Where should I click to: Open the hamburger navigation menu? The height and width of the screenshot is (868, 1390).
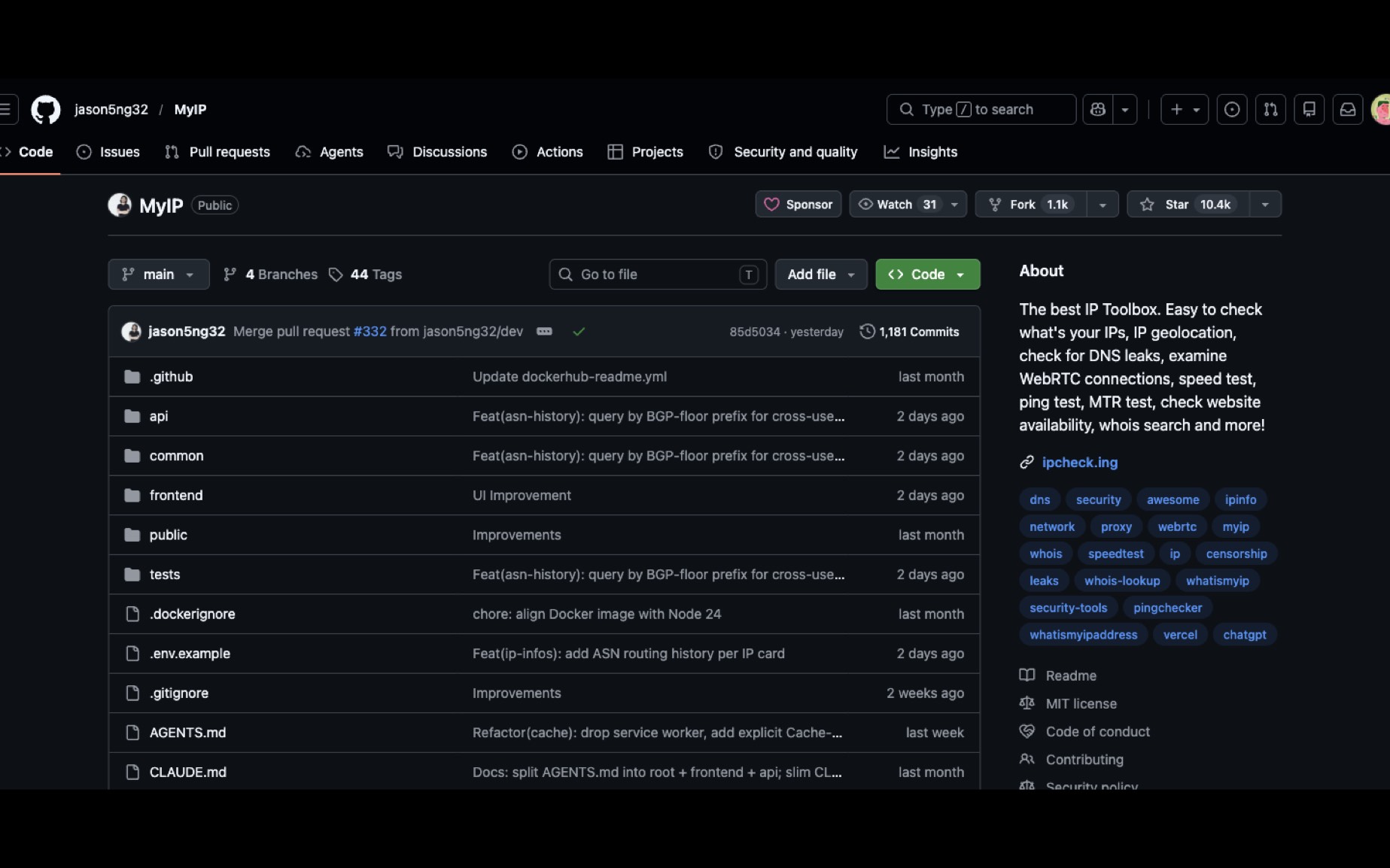click(6, 110)
